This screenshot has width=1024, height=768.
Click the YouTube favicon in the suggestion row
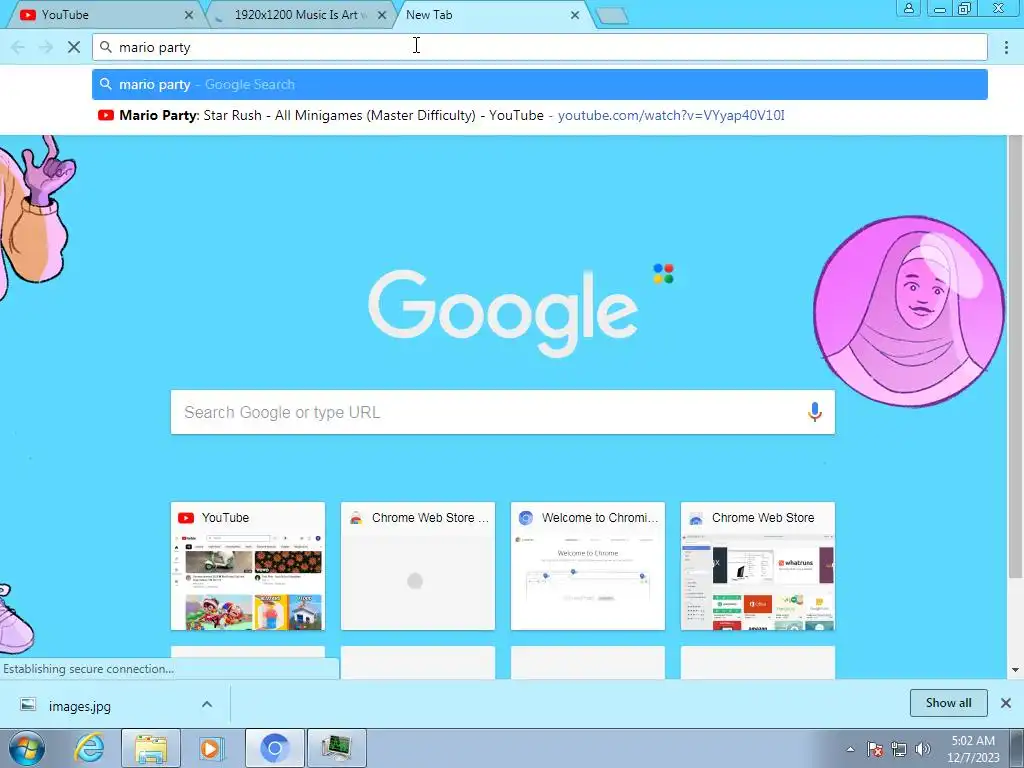coord(106,115)
